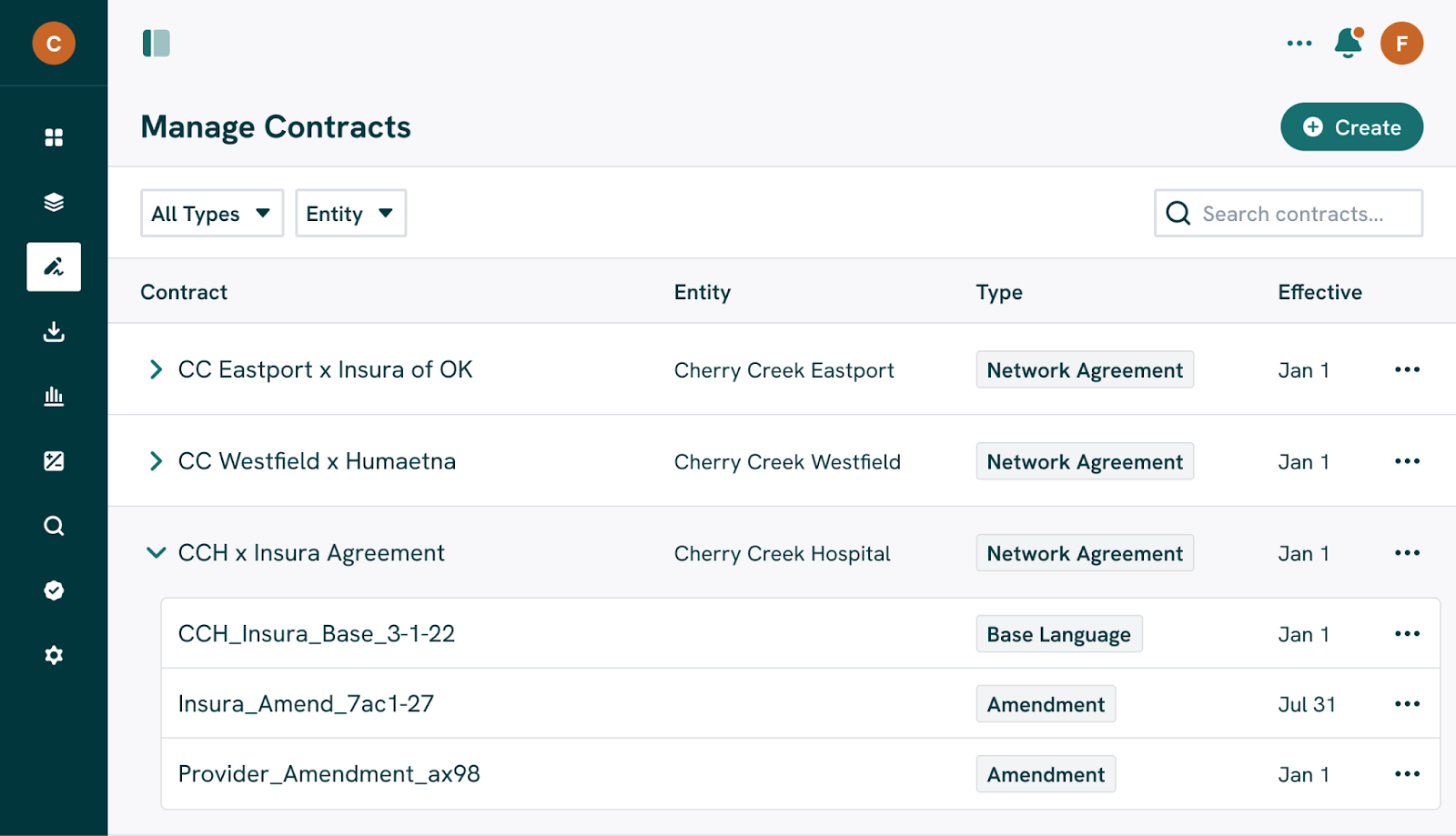Click the verified shield check icon
The width and height of the screenshot is (1456, 836).
pos(54,590)
